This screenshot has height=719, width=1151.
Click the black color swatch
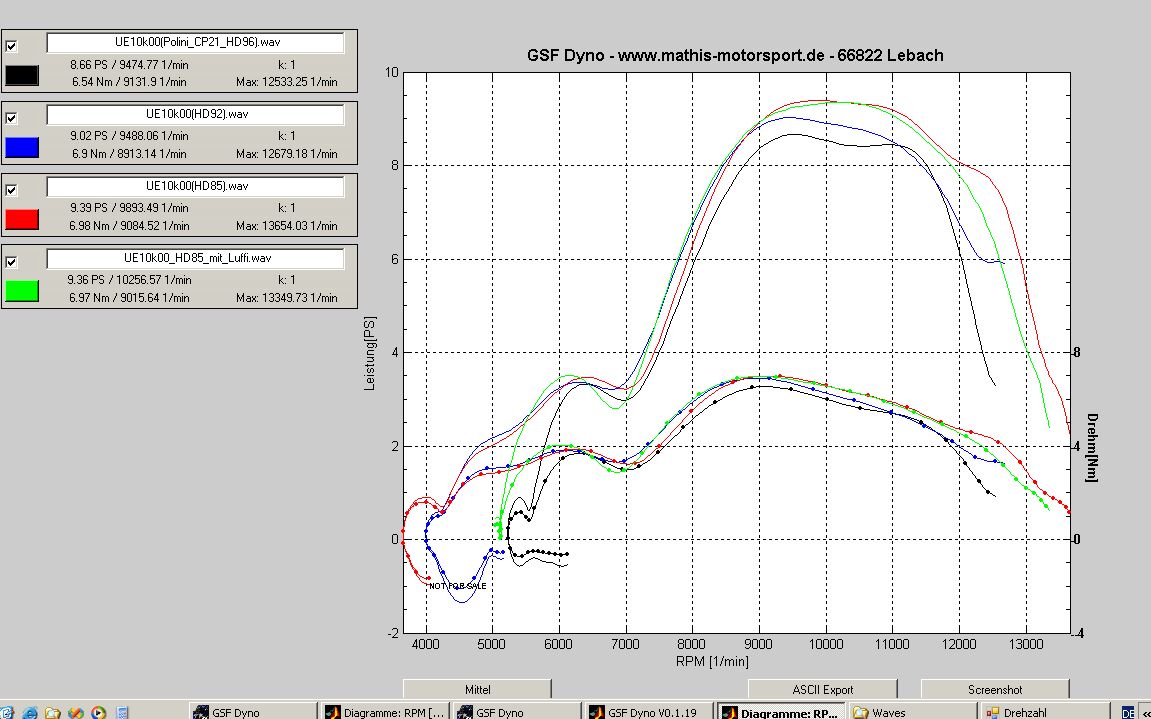(x=22, y=75)
